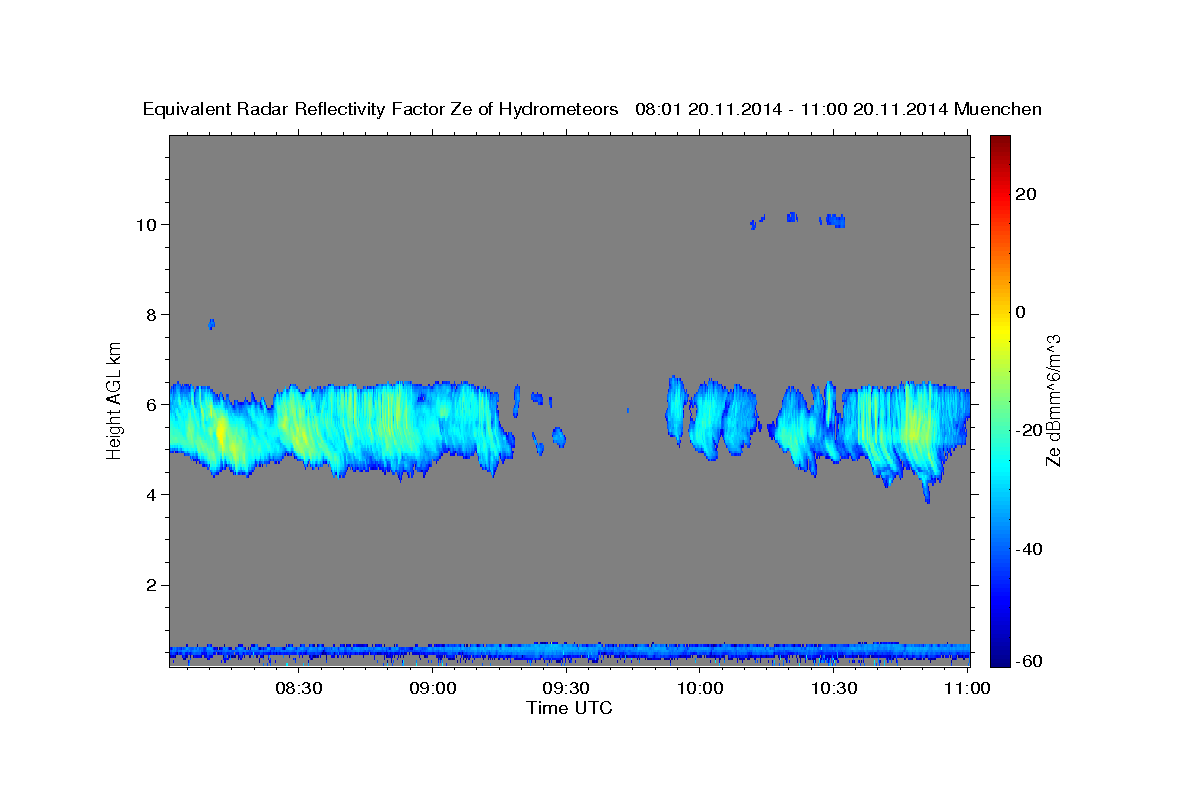
Task: Click the height tick label 4
Action: pos(154,494)
